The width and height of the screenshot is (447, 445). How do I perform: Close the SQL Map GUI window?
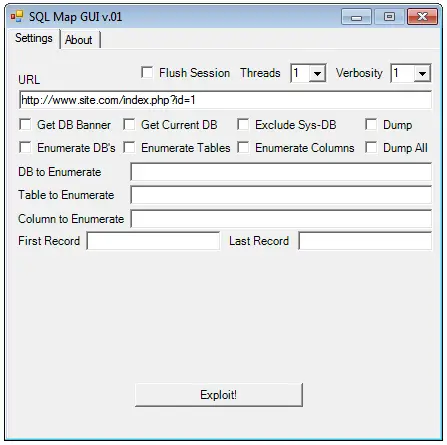(x=422, y=17)
